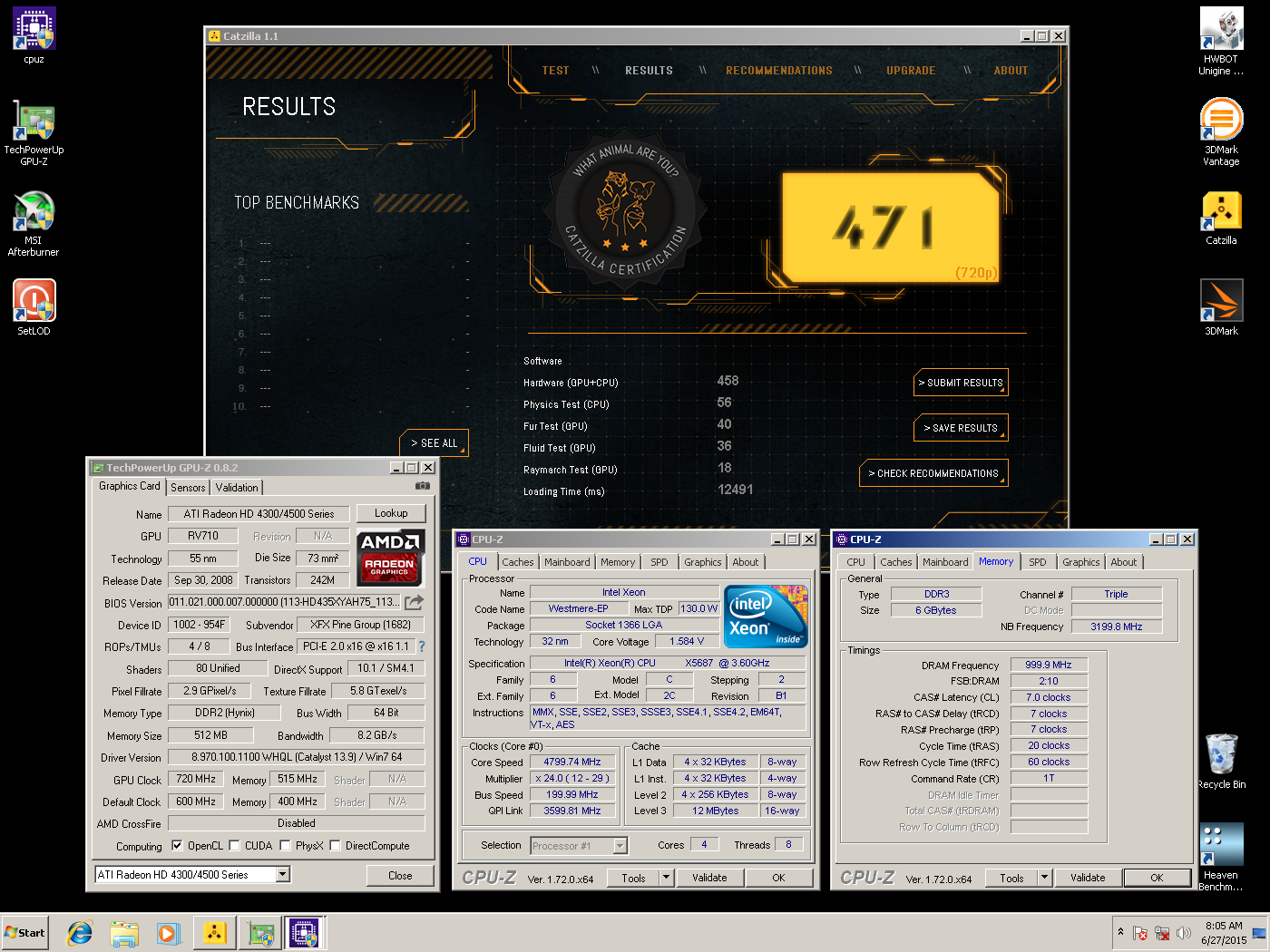Click Validate in left CPU-Z window
Screen dimensions: 1270x952
(709, 878)
